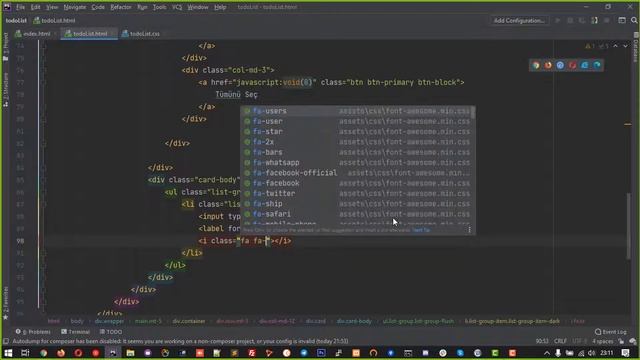The height and width of the screenshot is (360, 640).
Task: Click the editor vertical scrollbar thumb
Action: tap(629, 225)
